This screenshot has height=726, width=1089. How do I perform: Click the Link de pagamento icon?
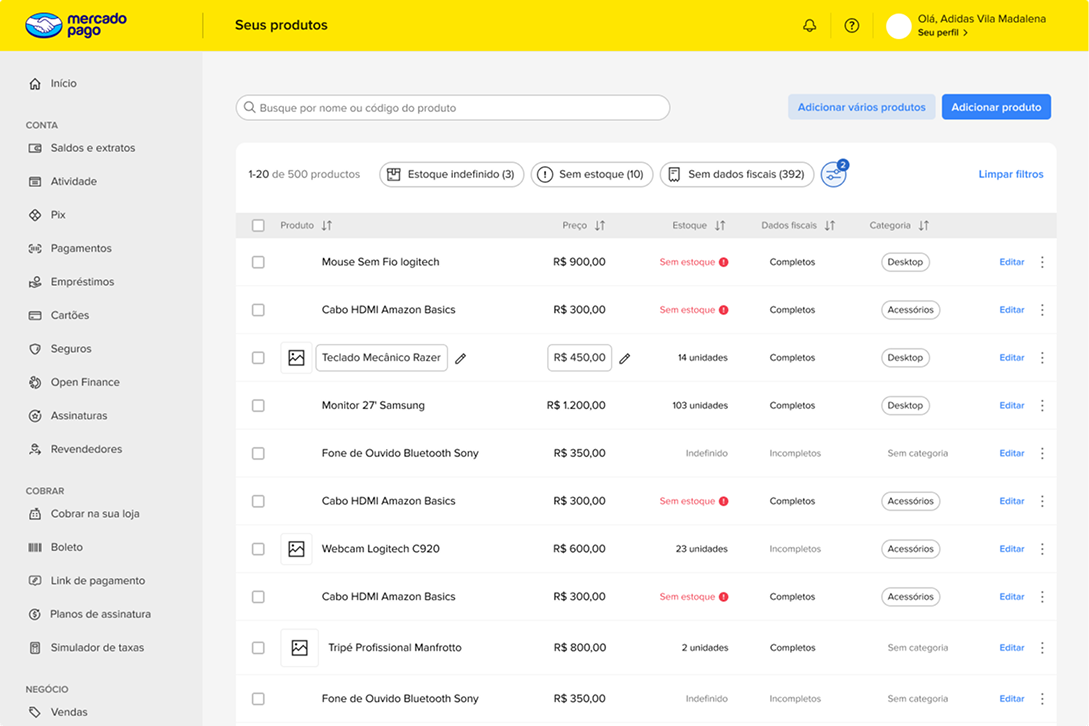(x=35, y=581)
